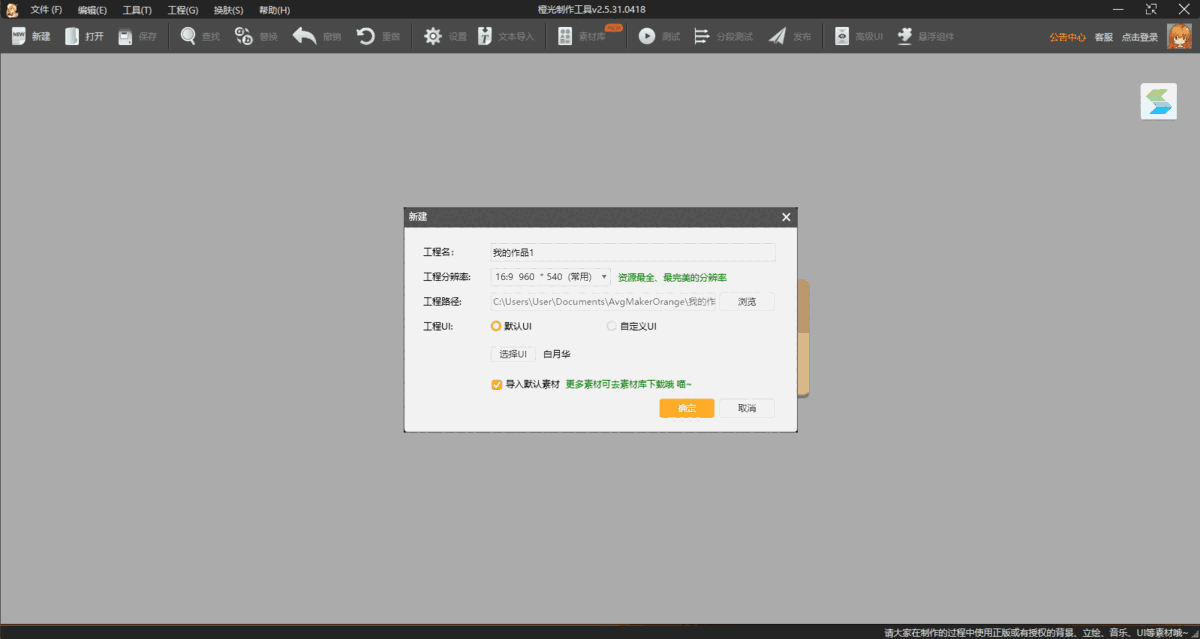Screen dimensions: 1200x639
Task: Select the 自定义UI radio button
Action: [610, 325]
